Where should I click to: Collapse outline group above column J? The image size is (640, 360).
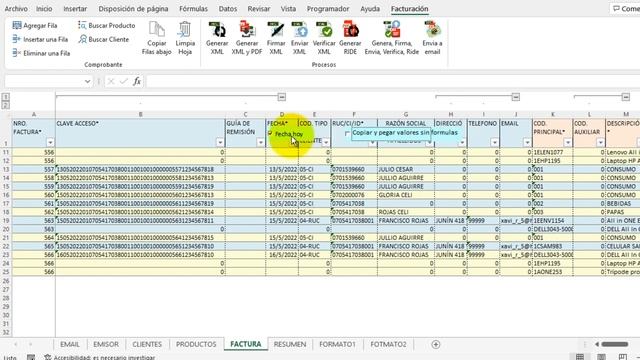516,97
